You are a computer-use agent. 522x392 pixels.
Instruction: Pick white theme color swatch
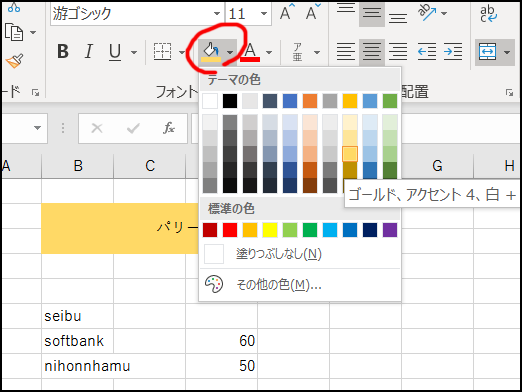(x=210, y=101)
